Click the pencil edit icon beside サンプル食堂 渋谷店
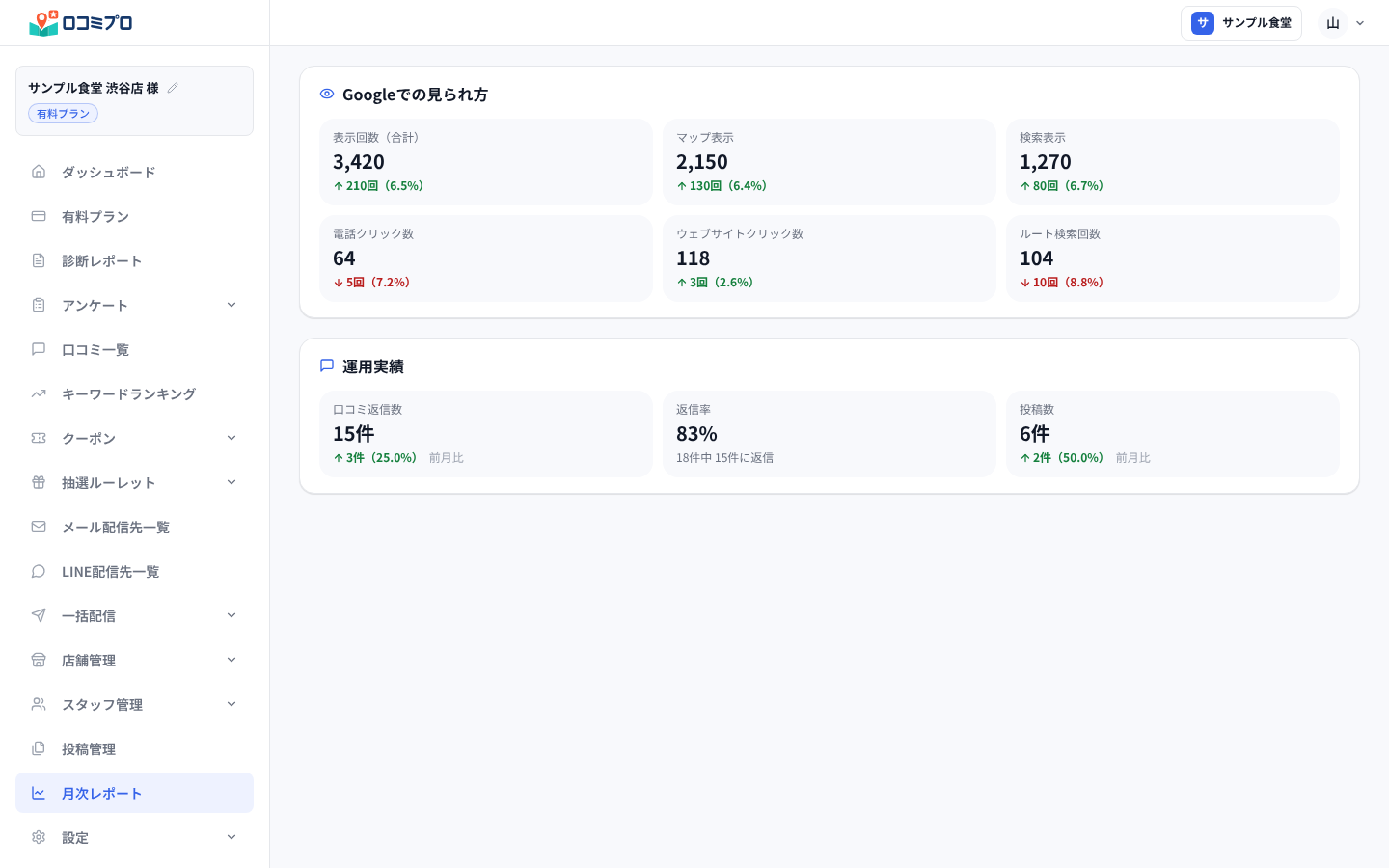Viewport: 1389px width, 868px height. (x=173, y=88)
